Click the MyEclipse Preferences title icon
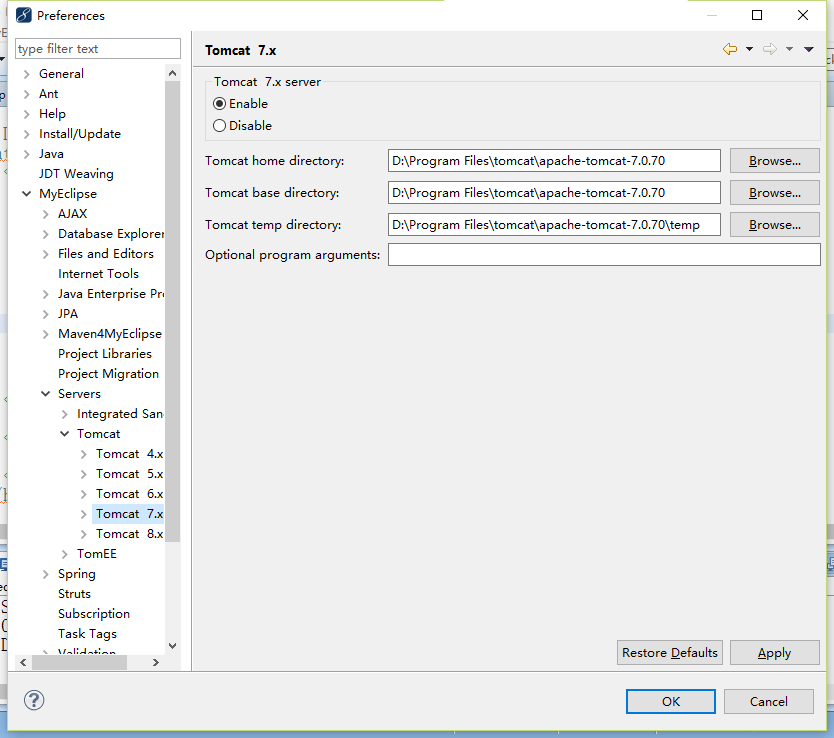Screen dimensions: 834x738 (23, 15)
